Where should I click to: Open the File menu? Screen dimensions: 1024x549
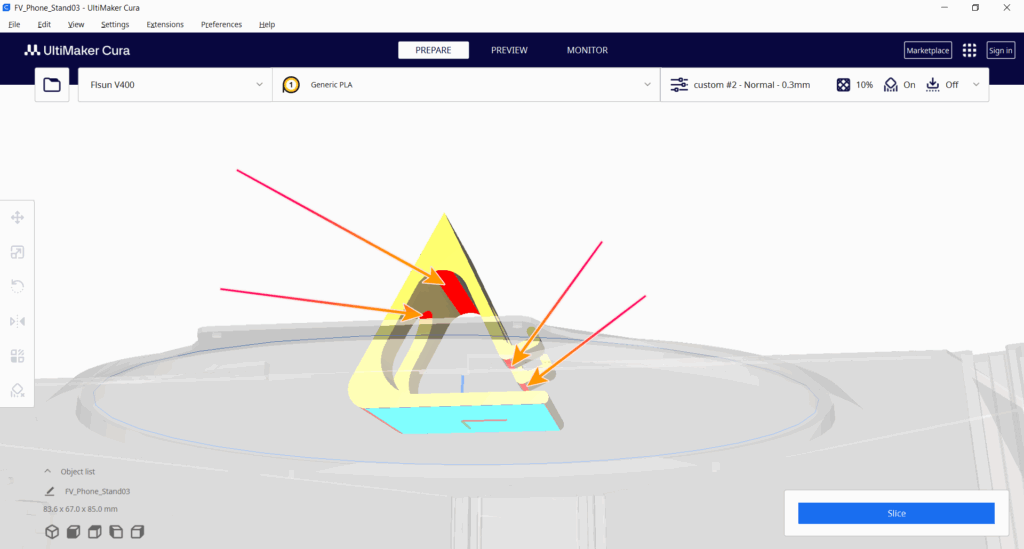14,24
